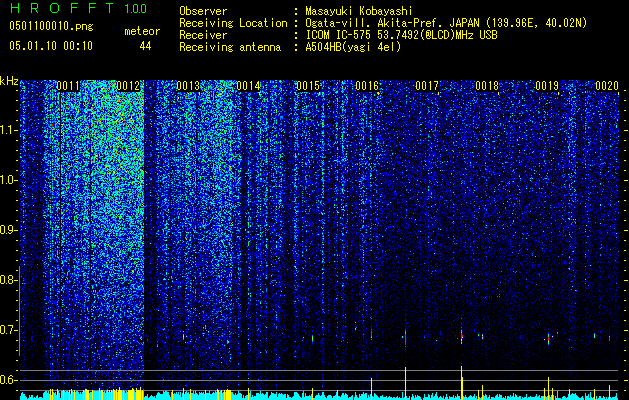Click the 'Receiving antenna' label

pos(230,47)
